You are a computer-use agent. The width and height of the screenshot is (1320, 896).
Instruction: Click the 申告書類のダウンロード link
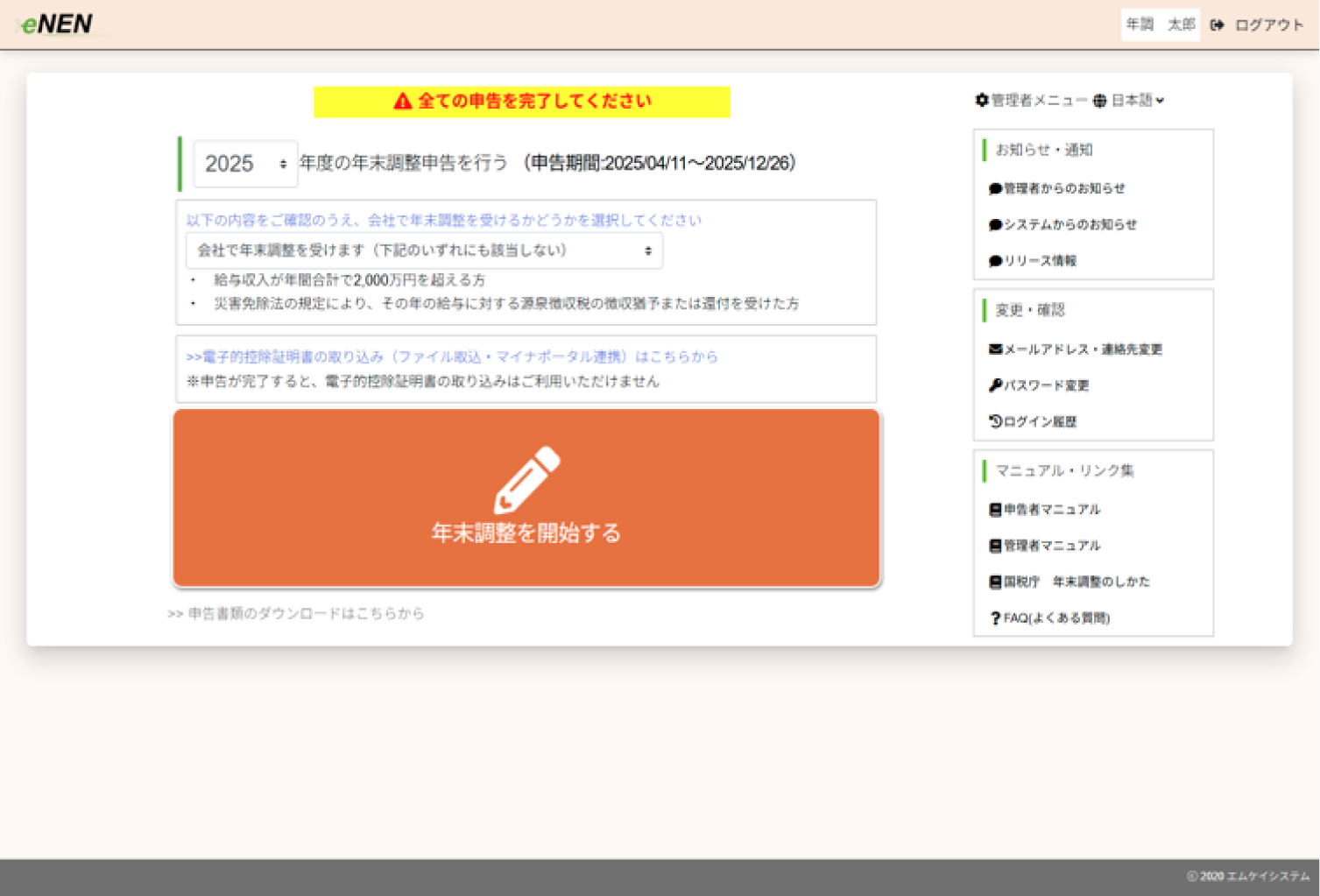(296, 613)
